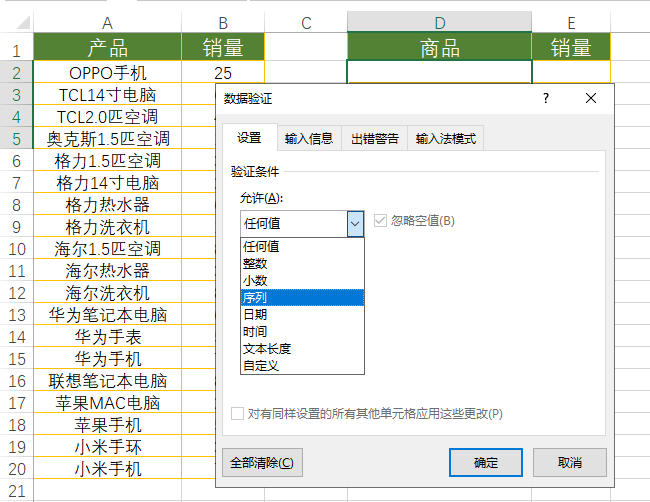
Task: Select row 21 header
Action: (x=17, y=491)
